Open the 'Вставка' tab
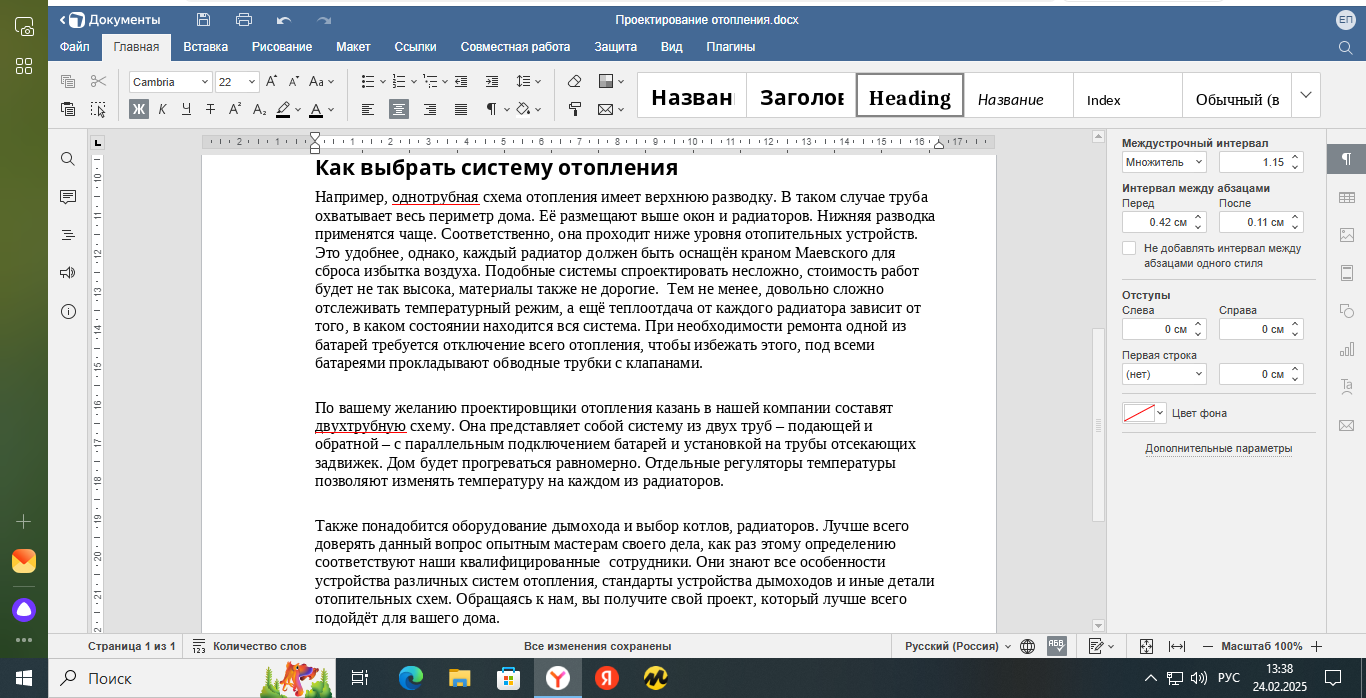This screenshot has height=698, width=1366. tap(205, 47)
